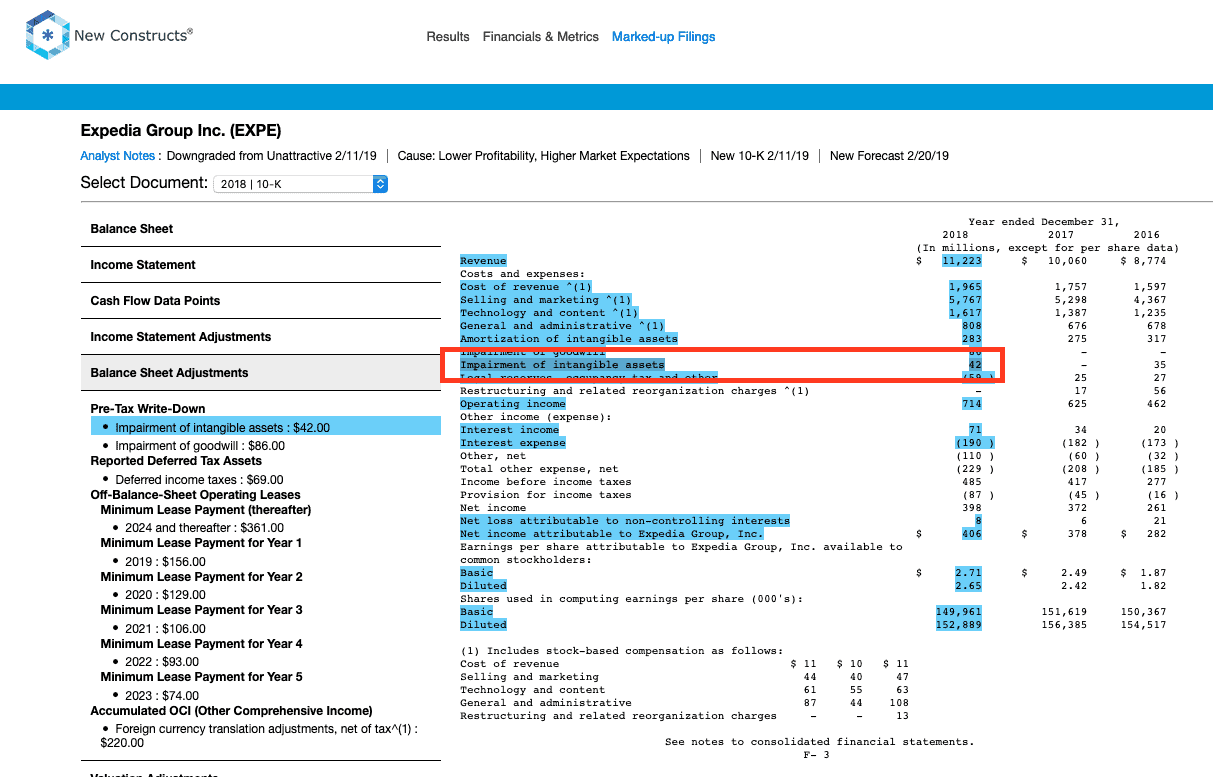Click highlighted General and administrative label
1213x777 pixels.
pos(562,326)
